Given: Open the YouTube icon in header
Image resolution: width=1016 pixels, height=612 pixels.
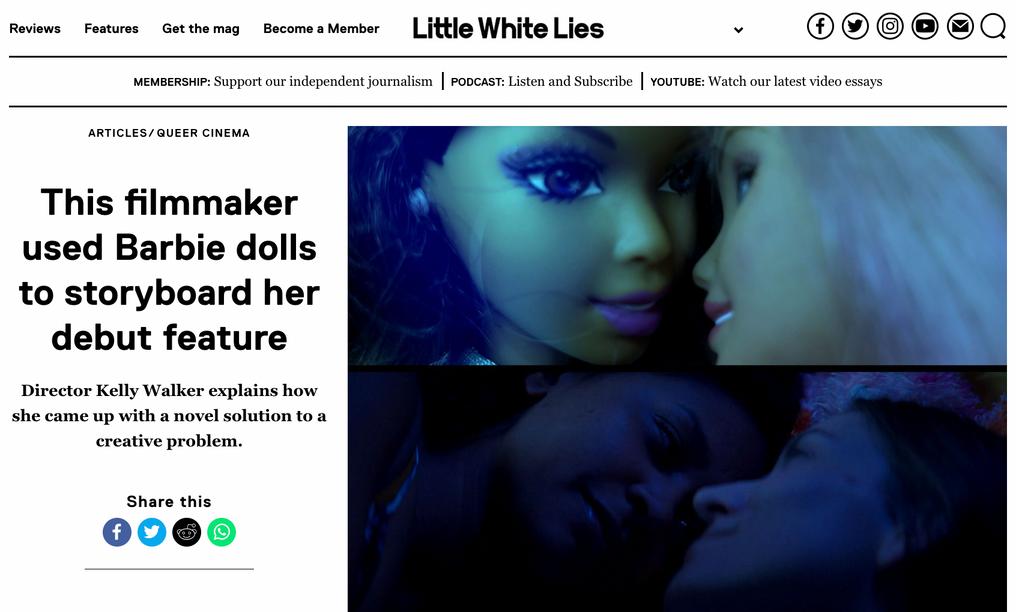Looking at the screenshot, I should 925,27.
